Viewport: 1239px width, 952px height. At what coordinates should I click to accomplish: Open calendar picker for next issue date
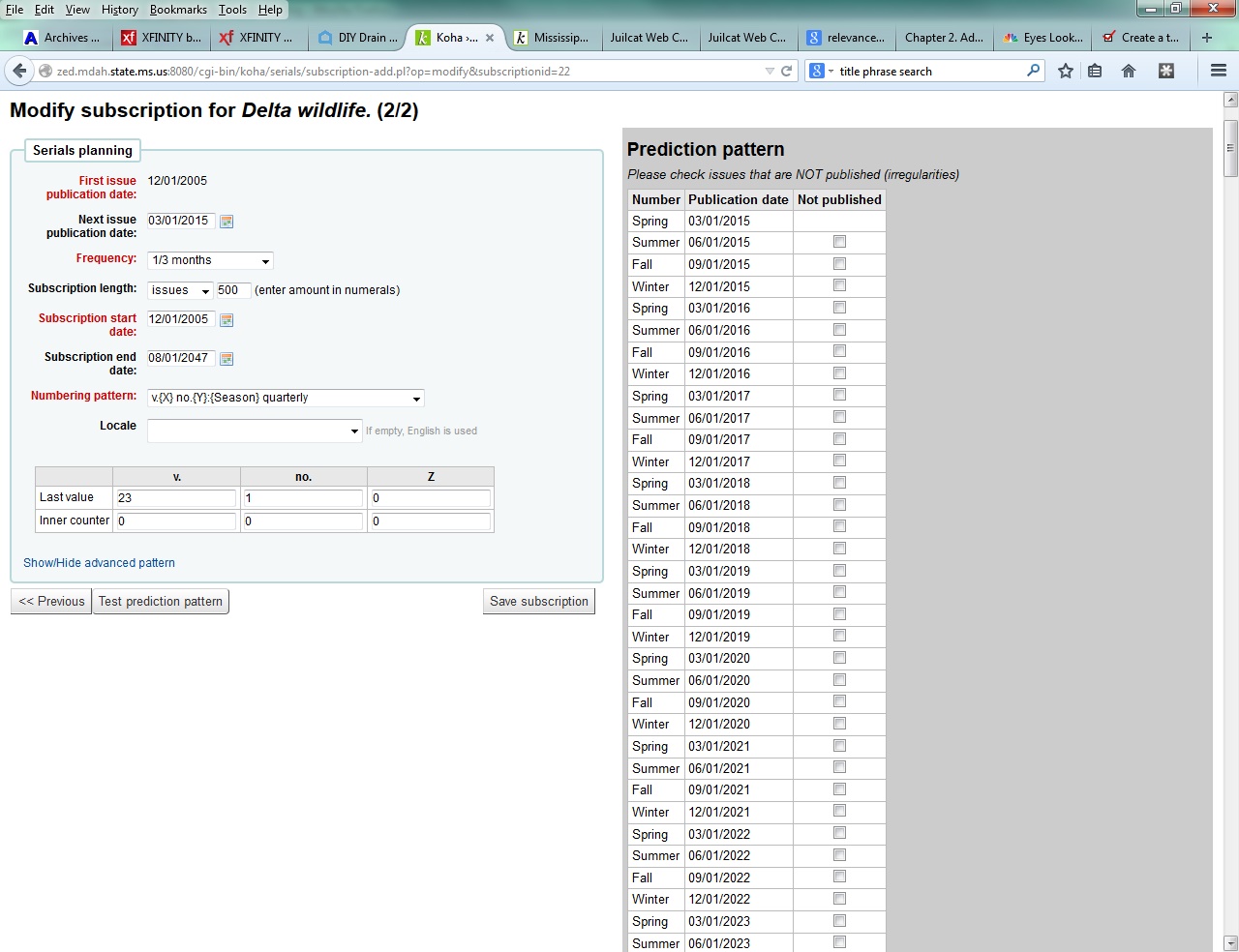tap(227, 222)
